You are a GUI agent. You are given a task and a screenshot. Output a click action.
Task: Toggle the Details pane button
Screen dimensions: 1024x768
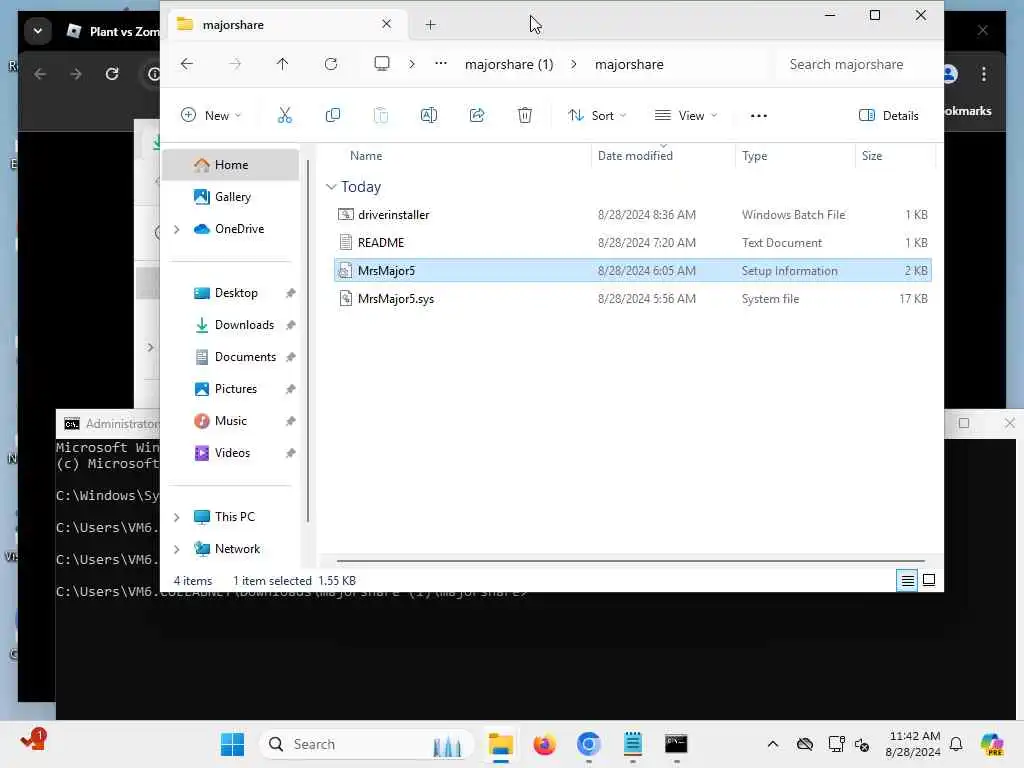889,116
